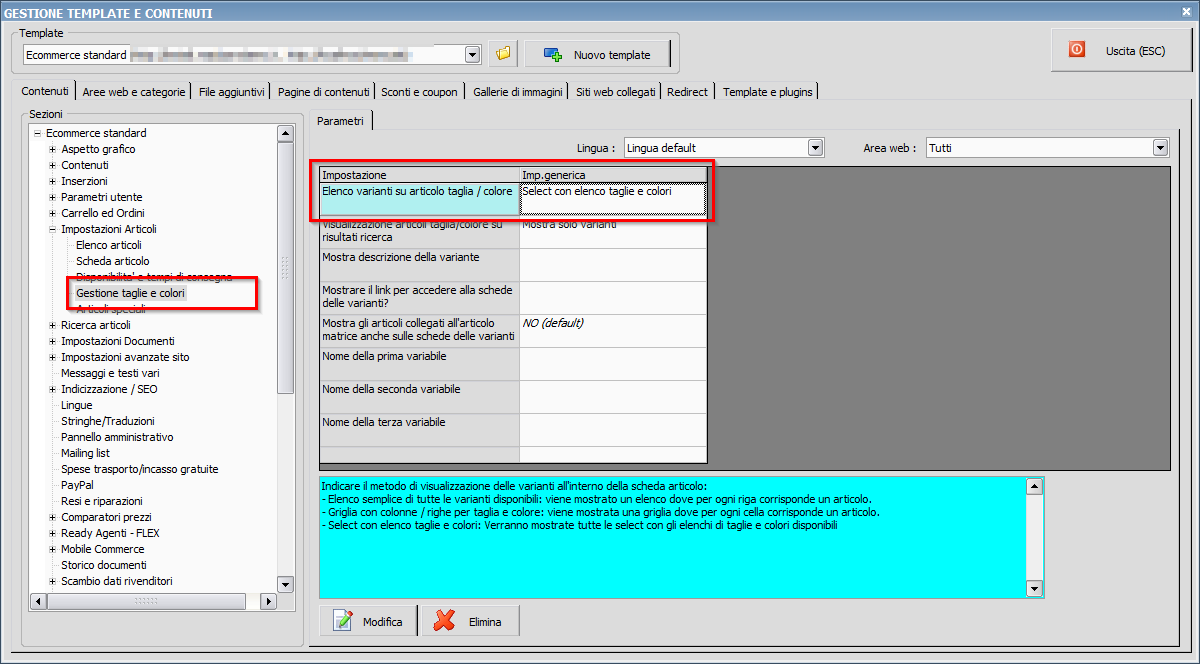Open the File aggiuntivi tab
Viewport: 1200px width, 664px height.
[232, 91]
